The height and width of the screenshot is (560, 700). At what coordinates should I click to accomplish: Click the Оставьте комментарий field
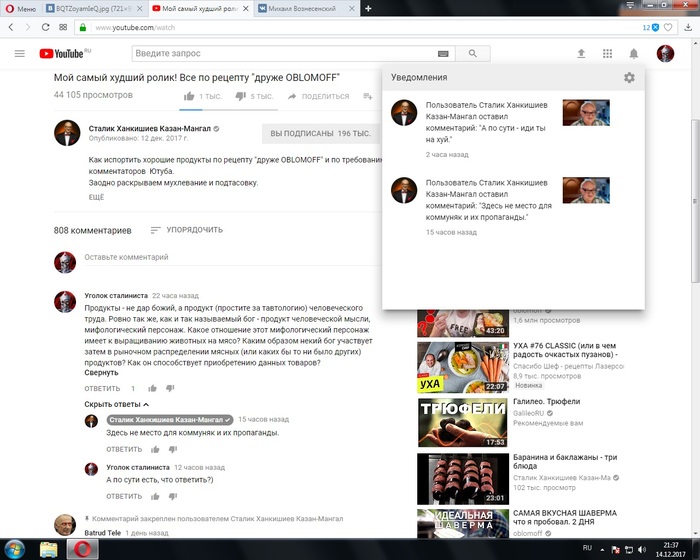coord(232,257)
